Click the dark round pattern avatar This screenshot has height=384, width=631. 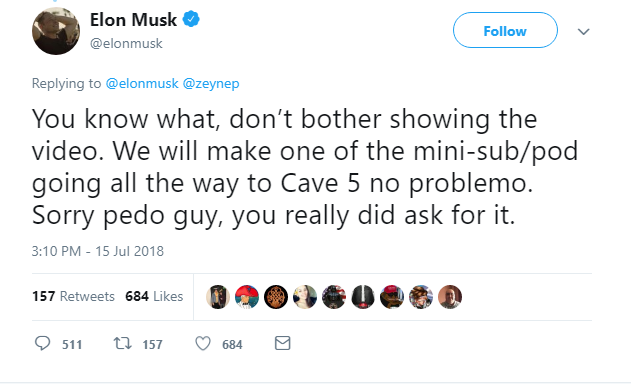click(x=276, y=297)
